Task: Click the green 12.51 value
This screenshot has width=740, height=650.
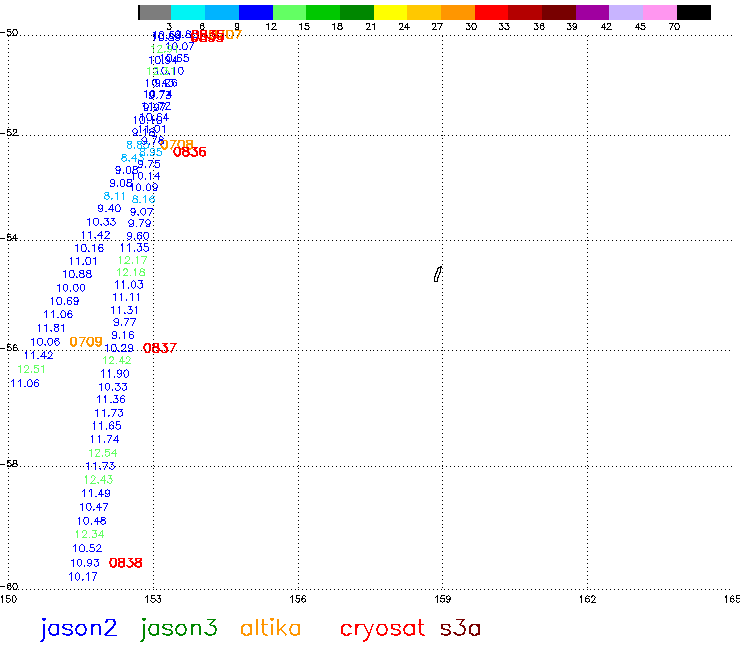Action: [x=32, y=369]
